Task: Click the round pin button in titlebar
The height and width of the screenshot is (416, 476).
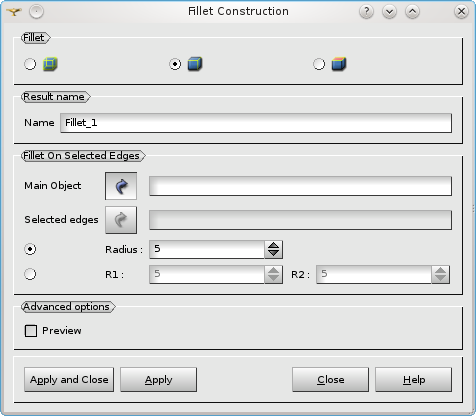Action: click(x=36, y=12)
